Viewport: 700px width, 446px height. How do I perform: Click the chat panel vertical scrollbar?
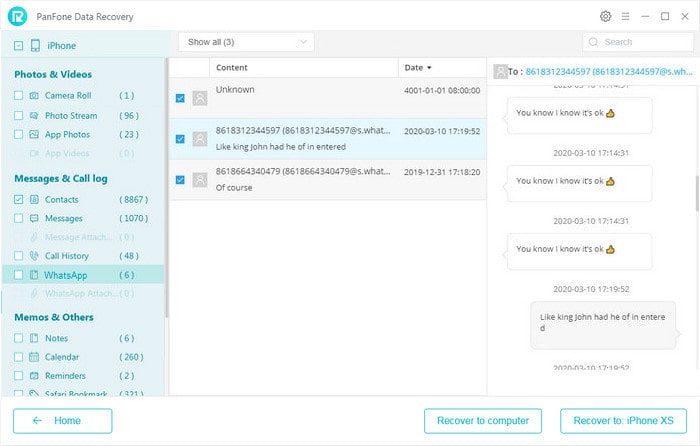(697, 193)
